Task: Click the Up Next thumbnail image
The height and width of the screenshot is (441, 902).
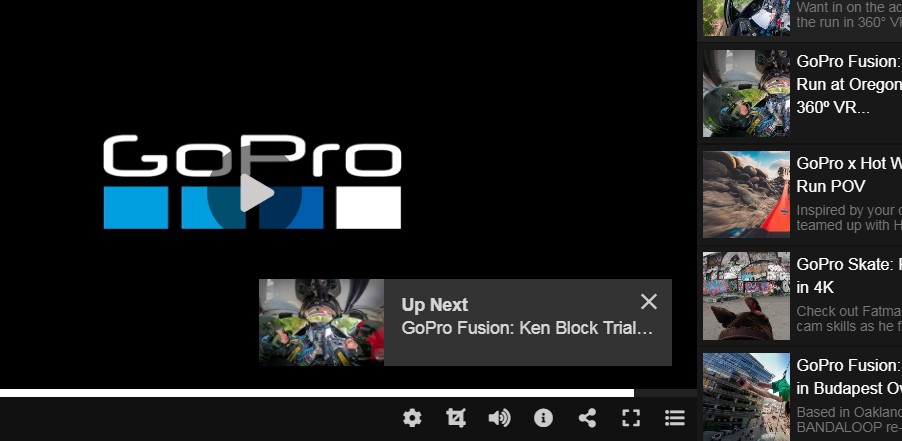Action: [322, 323]
